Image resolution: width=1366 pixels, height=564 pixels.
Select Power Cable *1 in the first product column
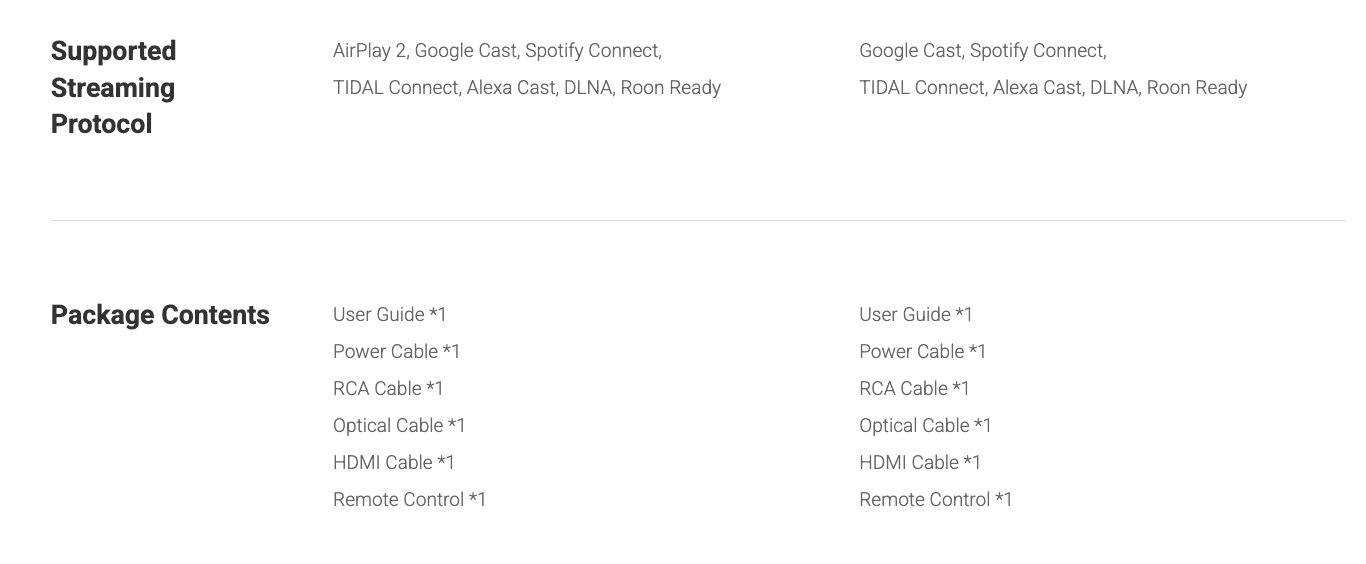pyautogui.click(x=396, y=352)
